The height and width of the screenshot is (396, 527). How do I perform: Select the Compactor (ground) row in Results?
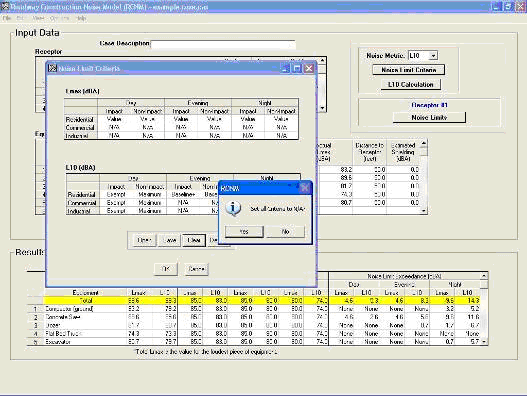[x=254, y=309]
